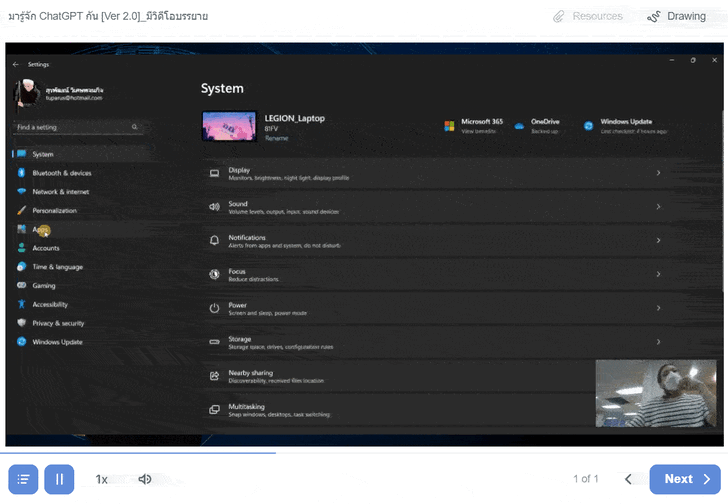This screenshot has width=728, height=504.
Task: Click the Bluetooth icon in sidebar
Action: click(x=21, y=173)
